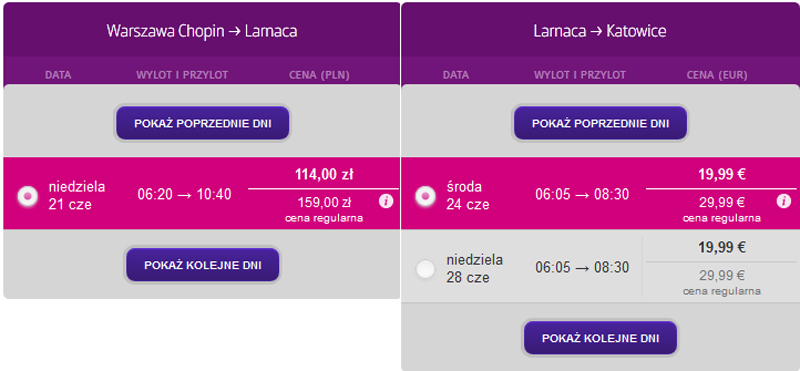Show next days for Warszawa Chopin → Larnaca
This screenshot has height=371, width=800.
(x=203, y=265)
